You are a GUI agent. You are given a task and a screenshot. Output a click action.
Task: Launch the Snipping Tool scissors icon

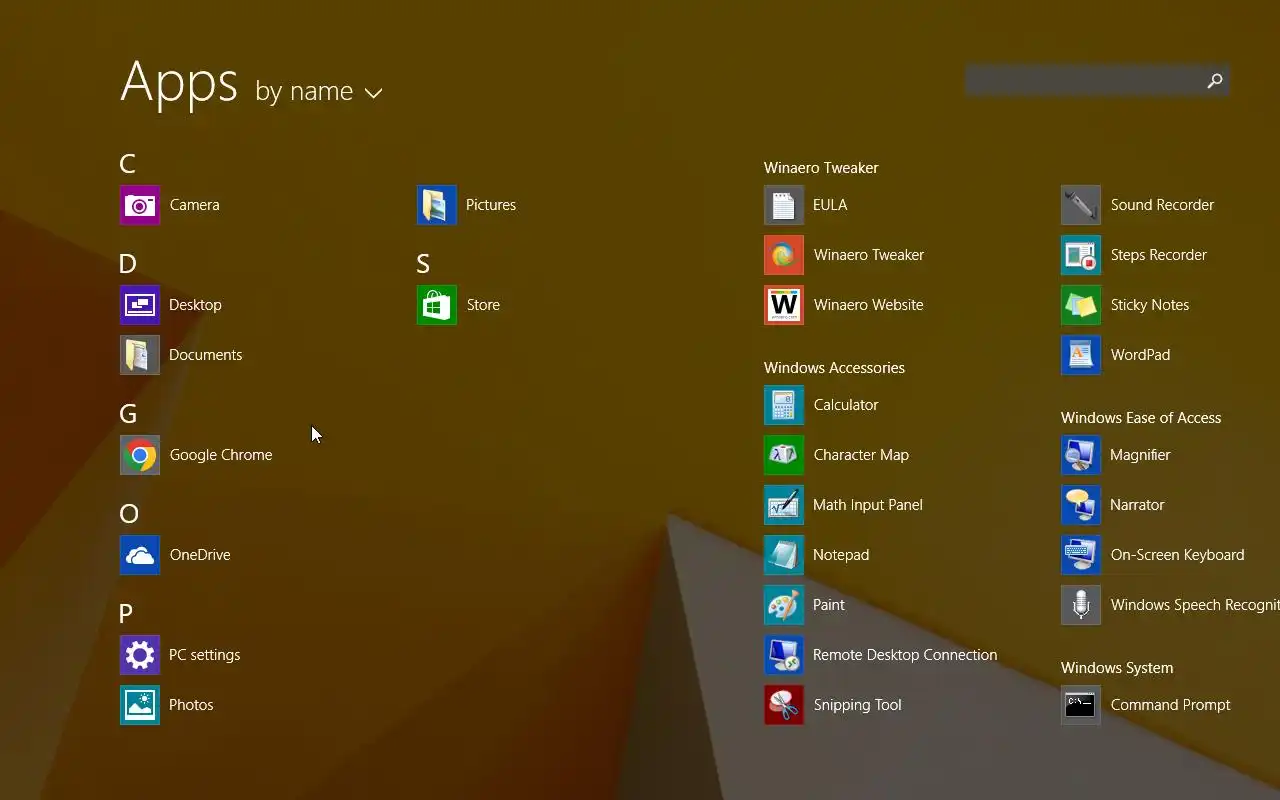click(x=784, y=705)
